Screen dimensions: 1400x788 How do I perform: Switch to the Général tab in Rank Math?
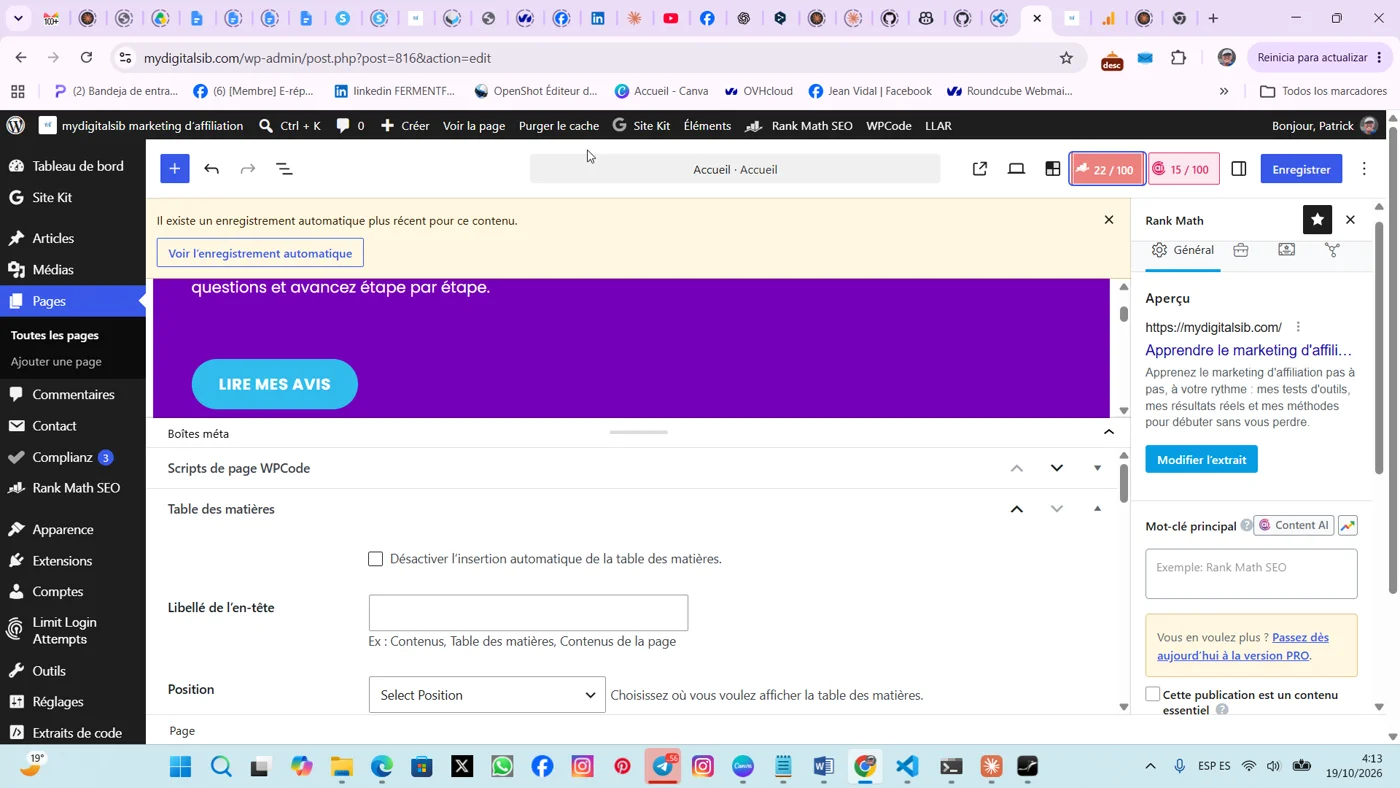pyautogui.click(x=1183, y=250)
